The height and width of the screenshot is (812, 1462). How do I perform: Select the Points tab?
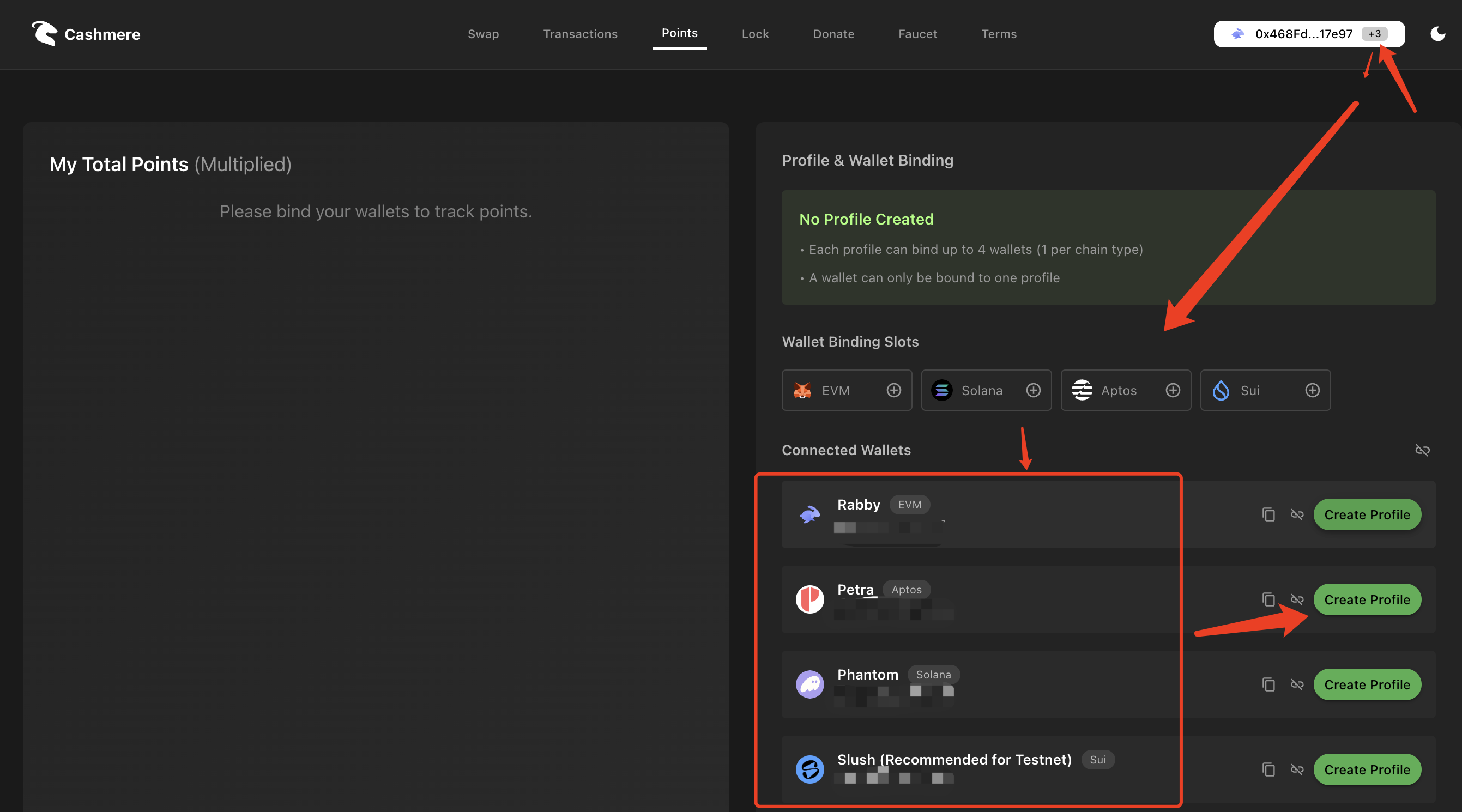(x=679, y=33)
